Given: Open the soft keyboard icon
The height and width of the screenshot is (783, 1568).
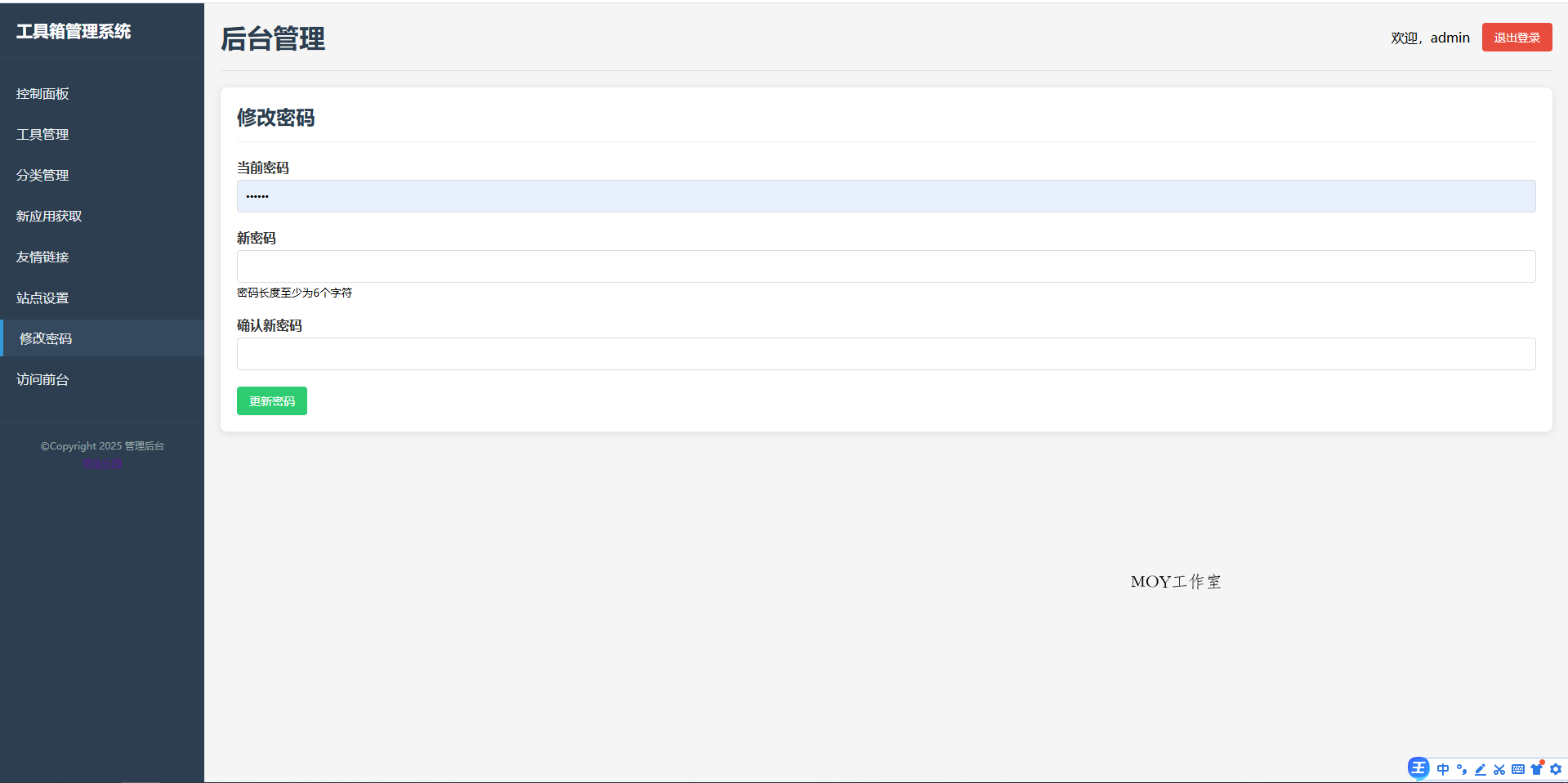Looking at the screenshot, I should point(1518,769).
